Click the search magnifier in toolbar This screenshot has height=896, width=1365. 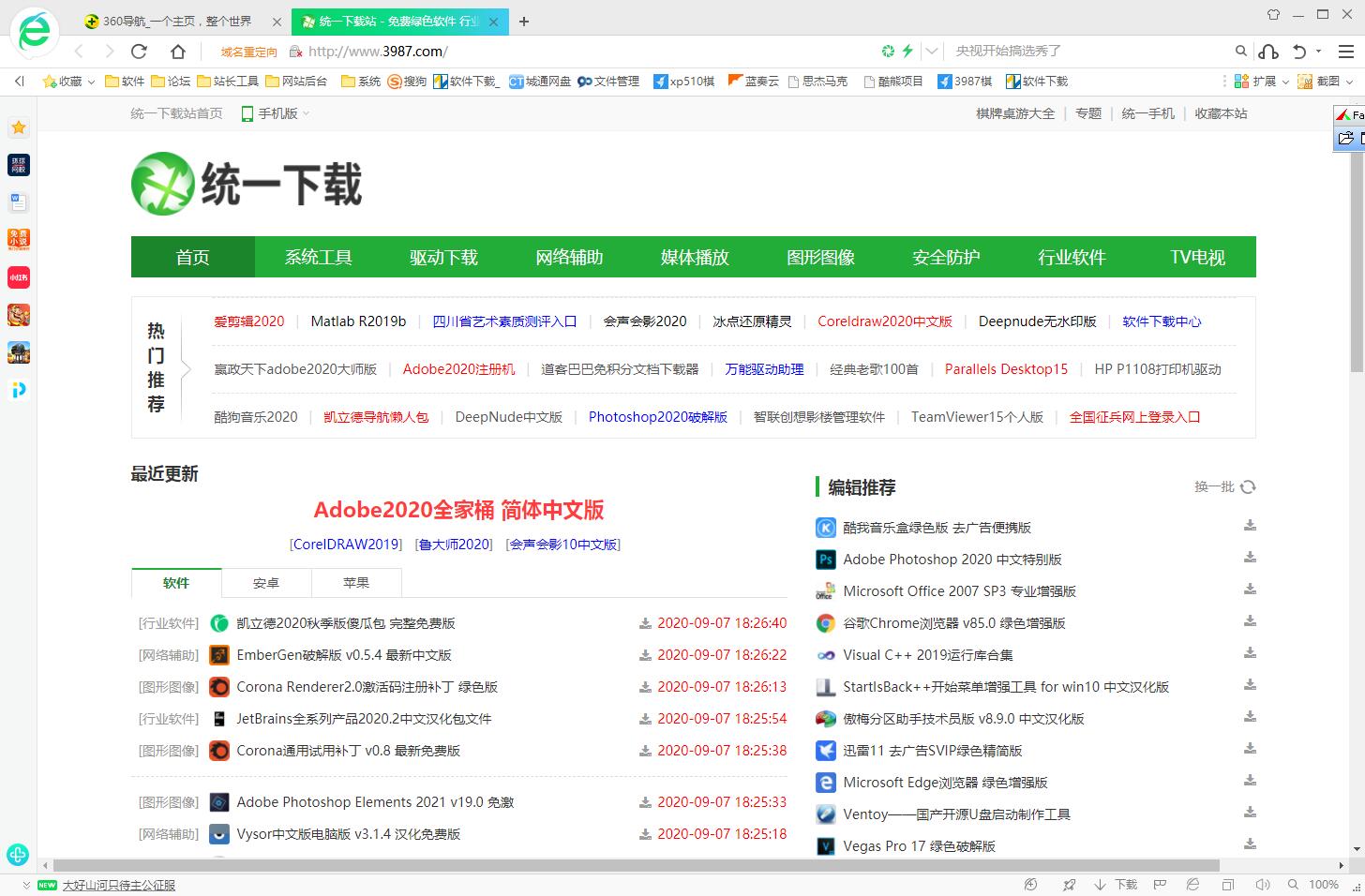tap(1241, 52)
